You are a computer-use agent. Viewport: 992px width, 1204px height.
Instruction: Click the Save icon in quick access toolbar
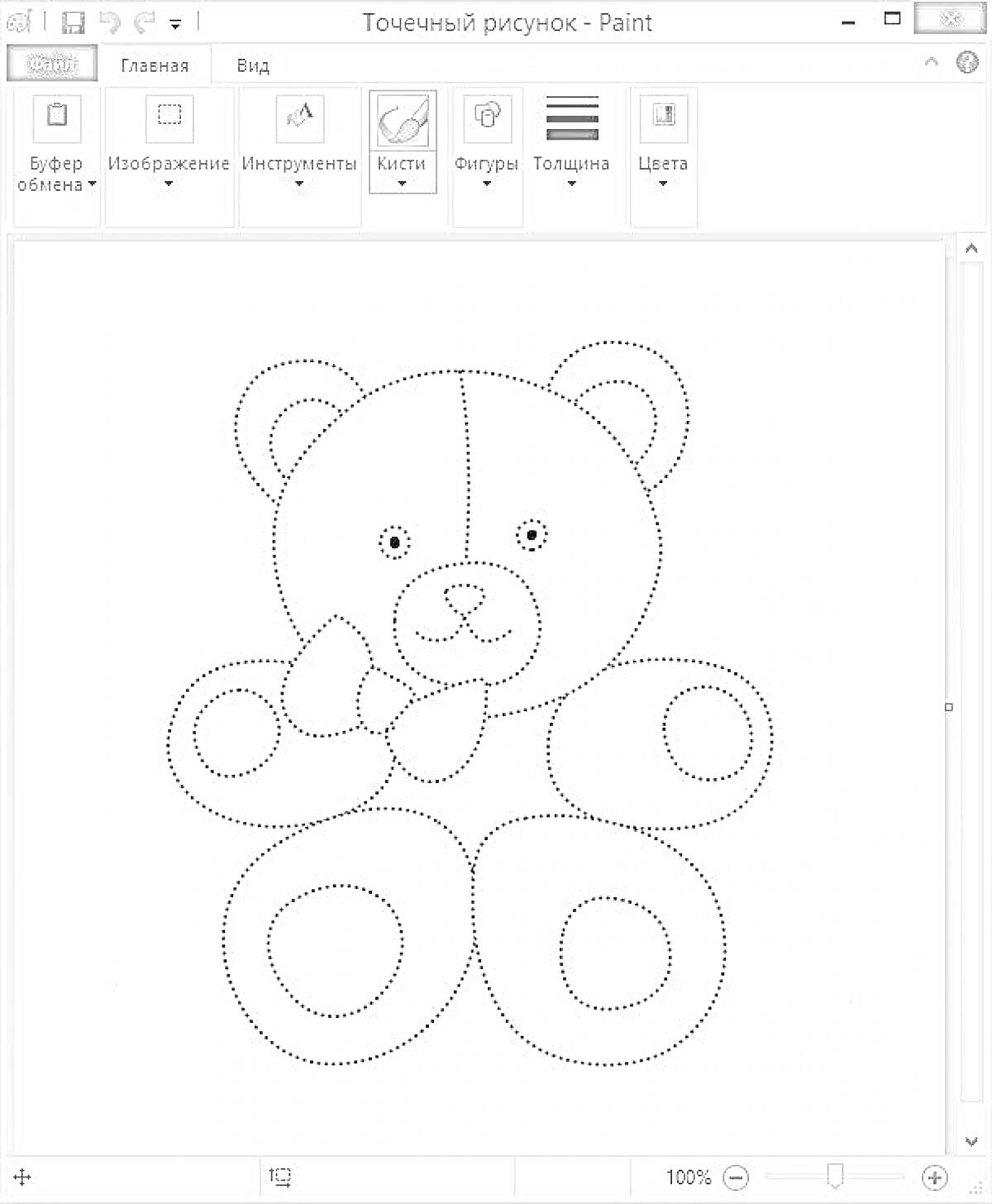click(x=74, y=22)
